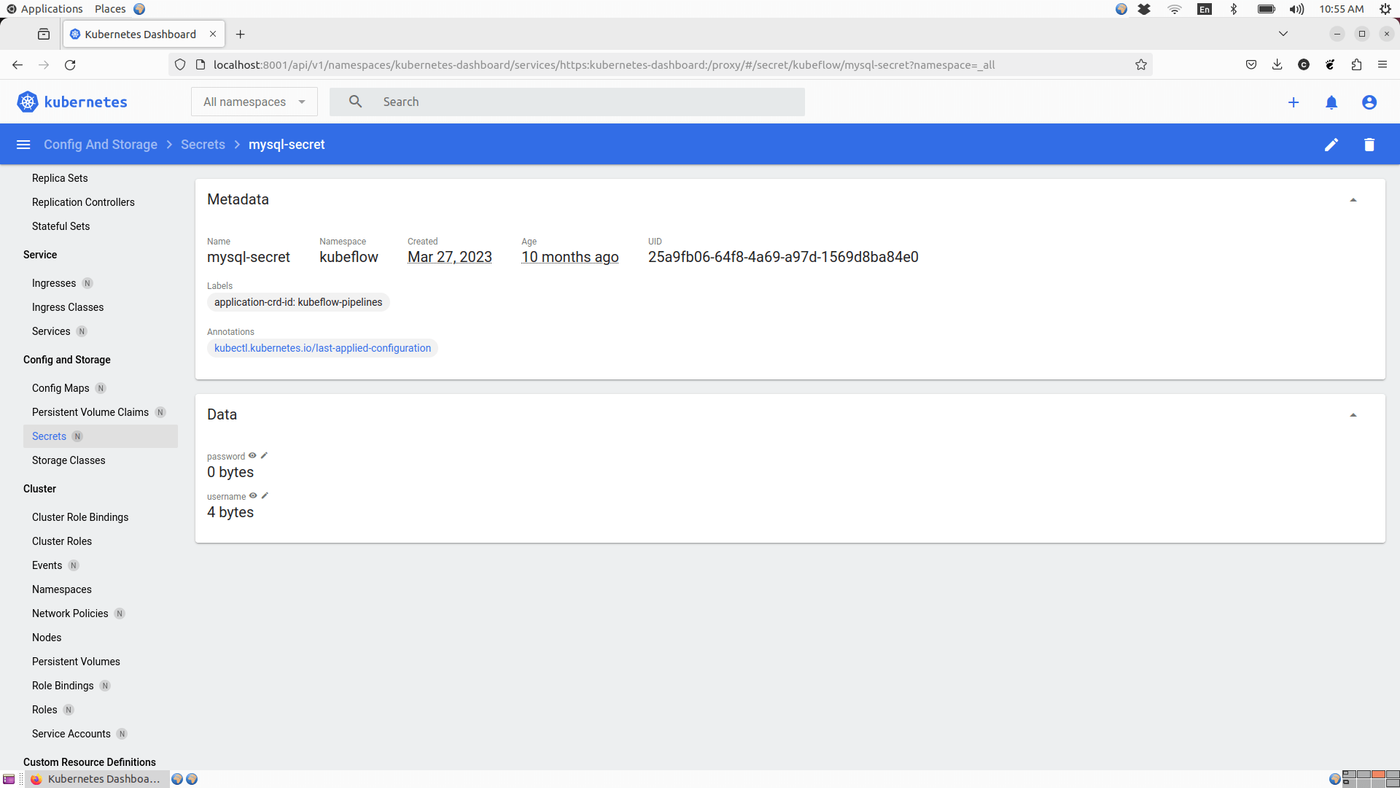This screenshot has height=788, width=1400.
Task: Edit the username value pencil icon
Action: coord(265,496)
